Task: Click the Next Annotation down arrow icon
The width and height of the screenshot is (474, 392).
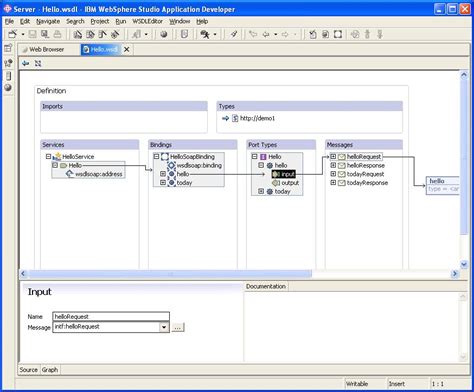Action: [x=380, y=34]
